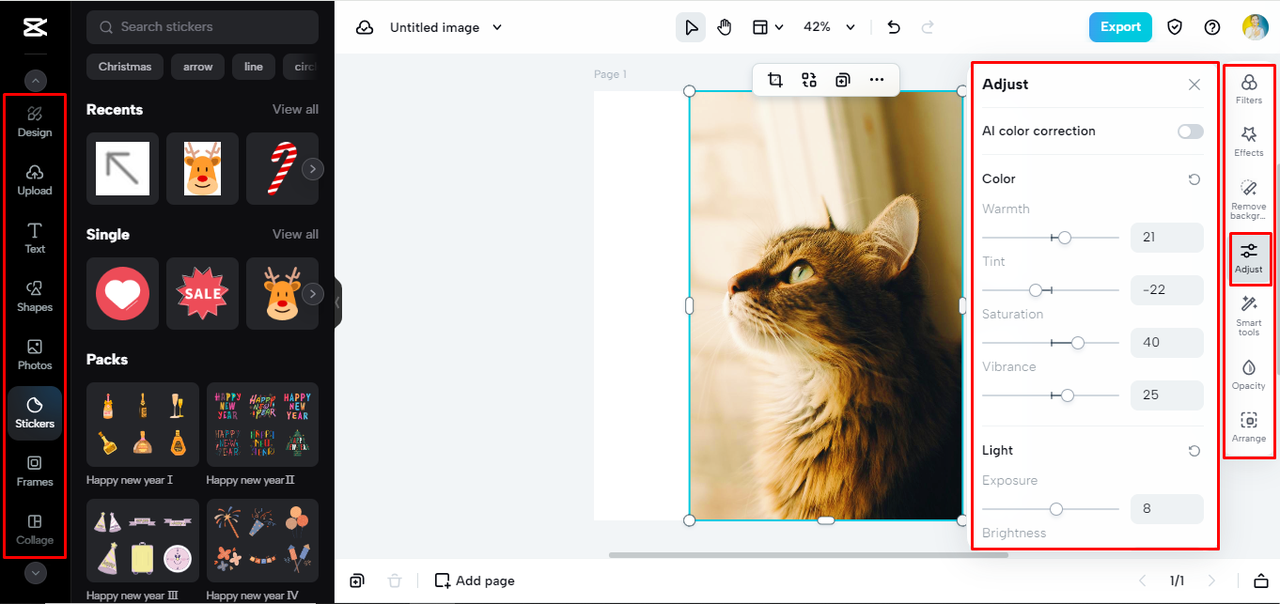Open the Arrange tool

tap(1249, 427)
